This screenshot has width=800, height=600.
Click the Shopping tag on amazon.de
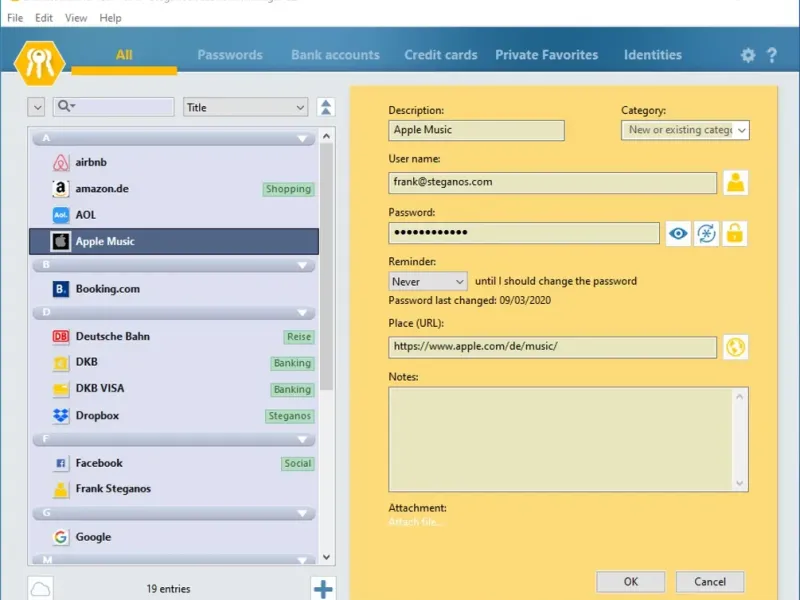tap(288, 189)
